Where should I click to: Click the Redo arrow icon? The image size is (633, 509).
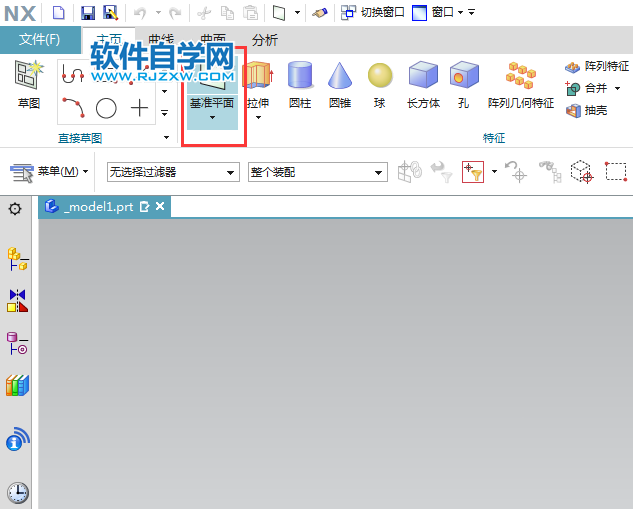click(175, 13)
